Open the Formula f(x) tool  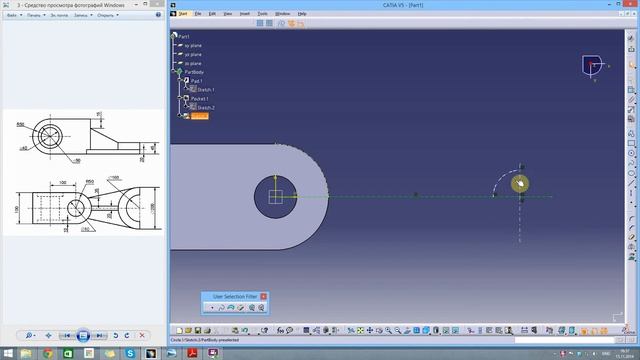280,331
